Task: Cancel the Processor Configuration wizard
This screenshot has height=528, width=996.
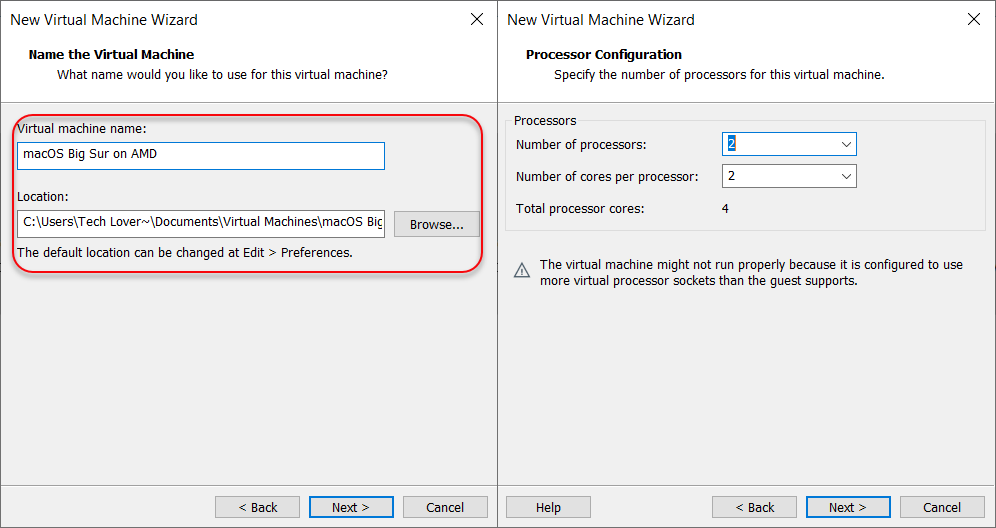Action: click(942, 507)
